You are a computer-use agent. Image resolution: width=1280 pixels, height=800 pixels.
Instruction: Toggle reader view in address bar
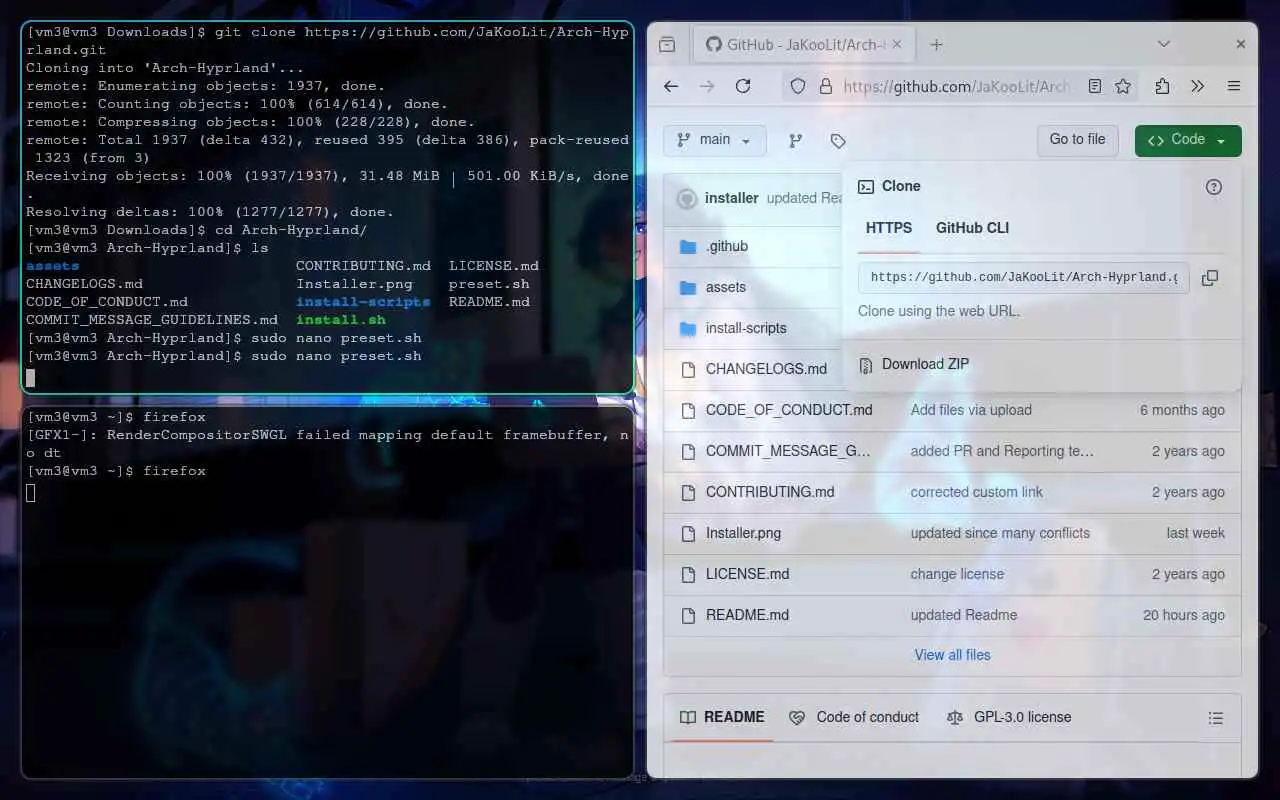point(1095,87)
